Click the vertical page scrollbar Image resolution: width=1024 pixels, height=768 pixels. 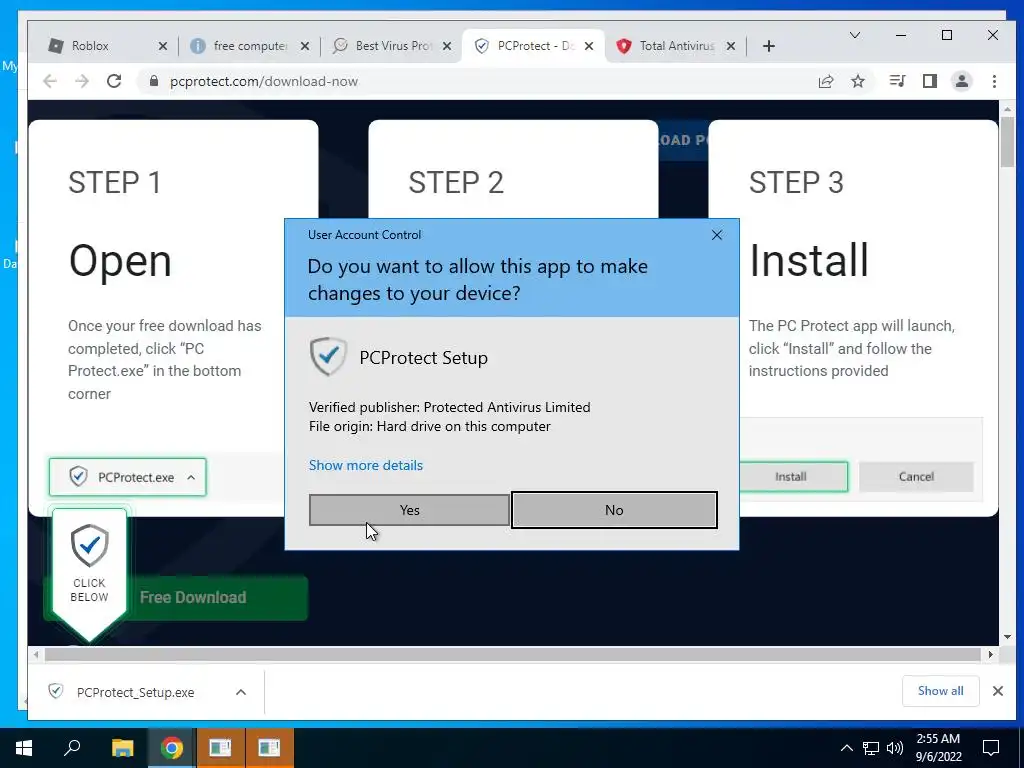(x=1006, y=142)
